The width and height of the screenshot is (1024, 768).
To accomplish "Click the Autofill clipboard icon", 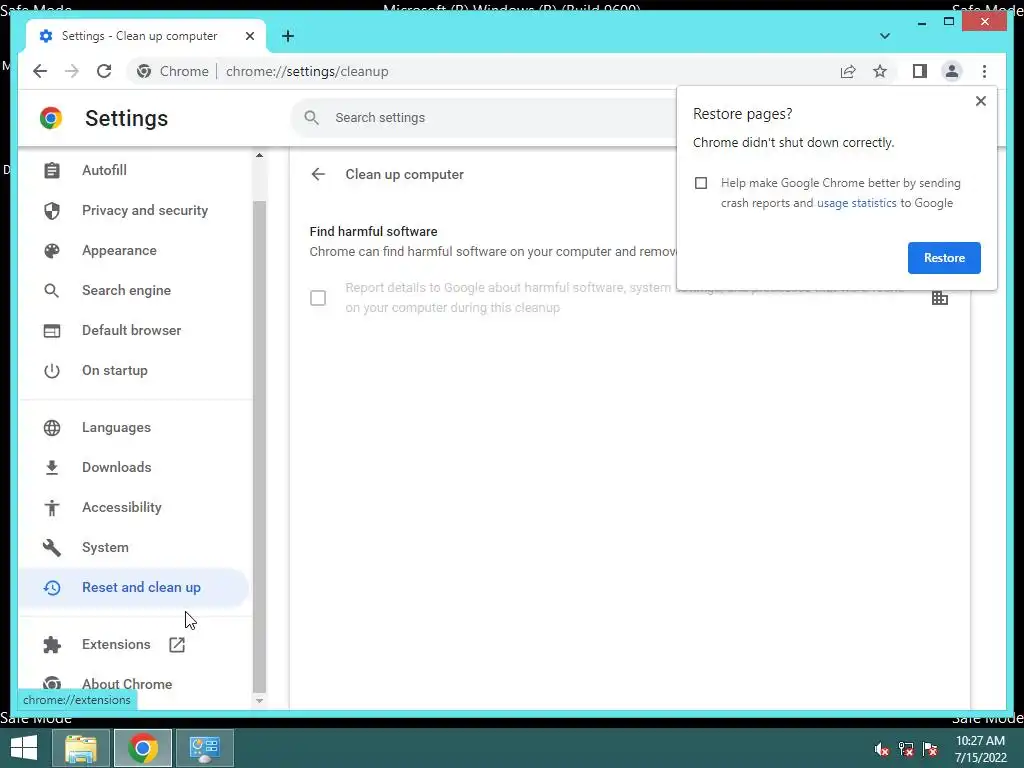I will pos(52,170).
